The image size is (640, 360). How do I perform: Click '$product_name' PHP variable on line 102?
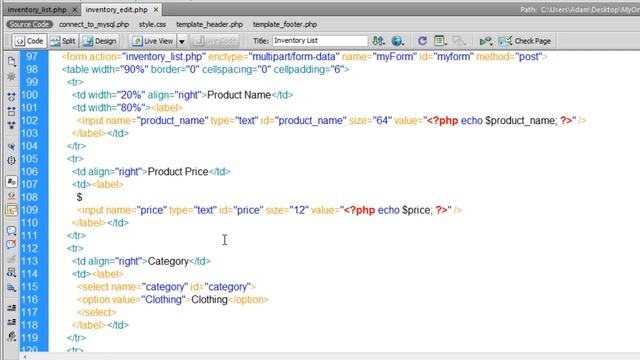pos(521,120)
